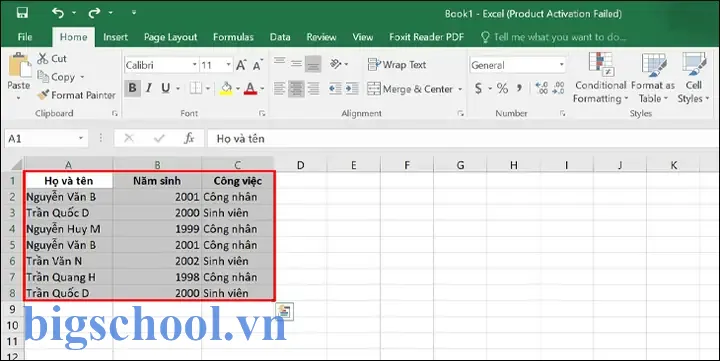
Task: Click Merge & Center
Action: click(410, 89)
